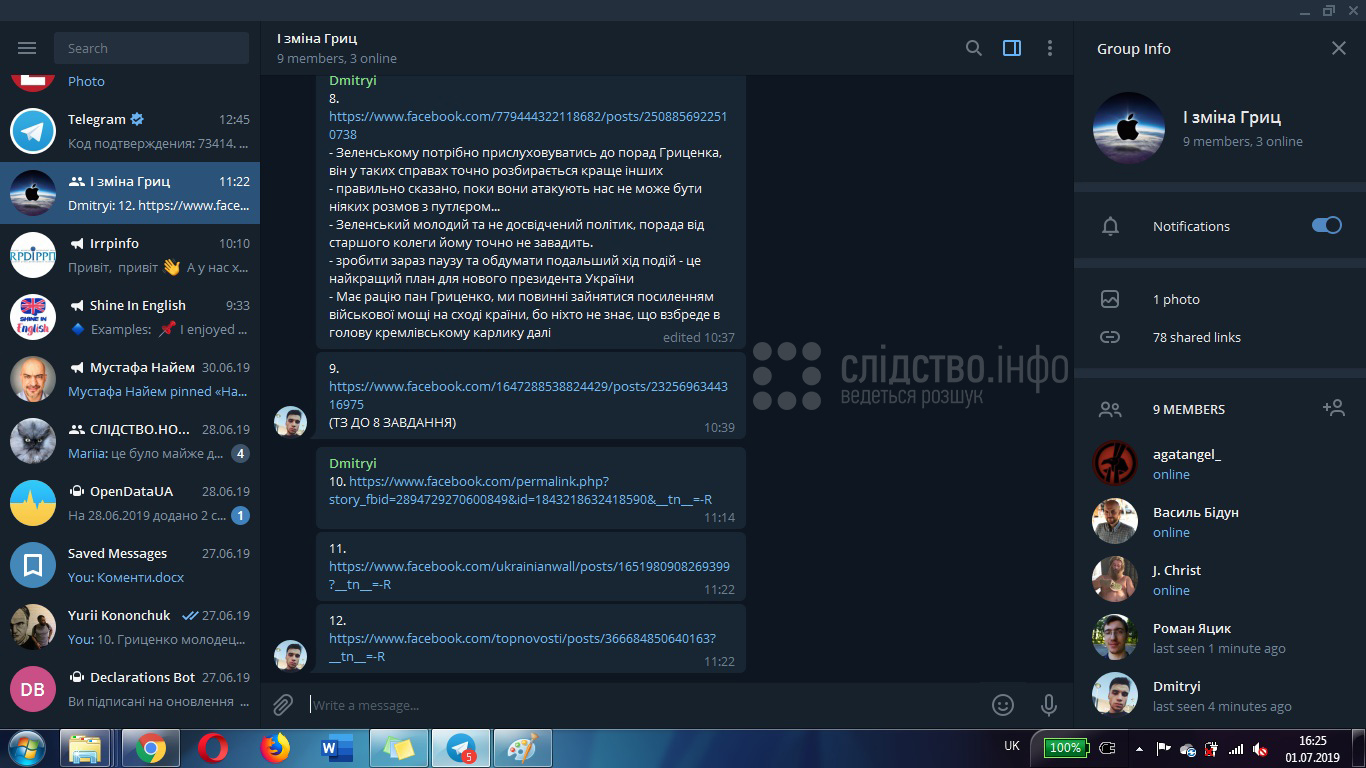Screen dimensions: 1366x768
Task: Click the Write a message field
Action: [x=640, y=705]
